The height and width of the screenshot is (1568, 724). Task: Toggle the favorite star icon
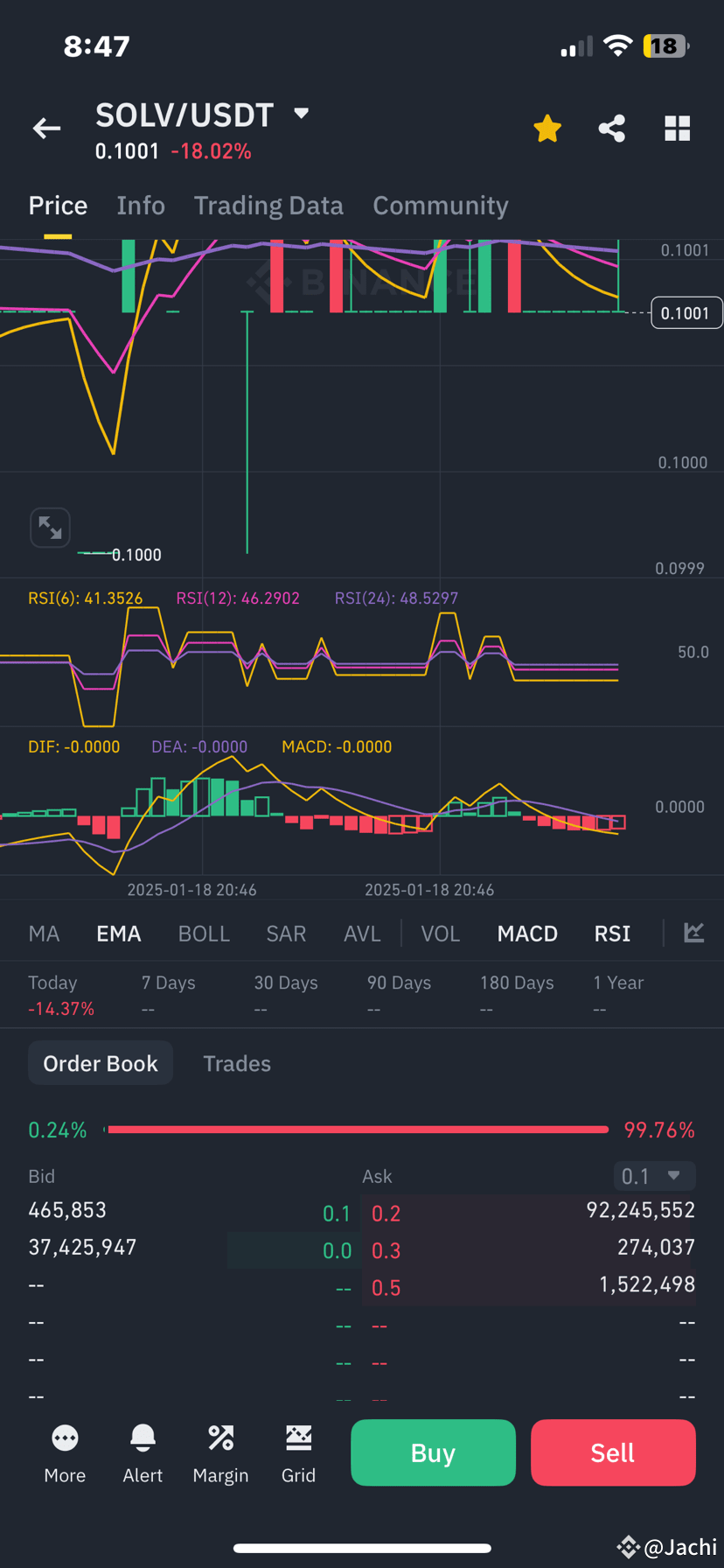pyautogui.click(x=547, y=129)
